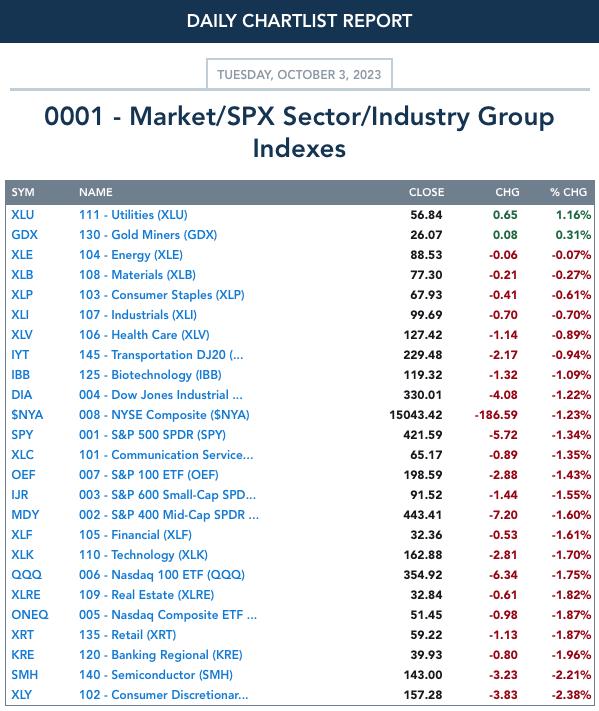Click the IYT symbol link

20,355
